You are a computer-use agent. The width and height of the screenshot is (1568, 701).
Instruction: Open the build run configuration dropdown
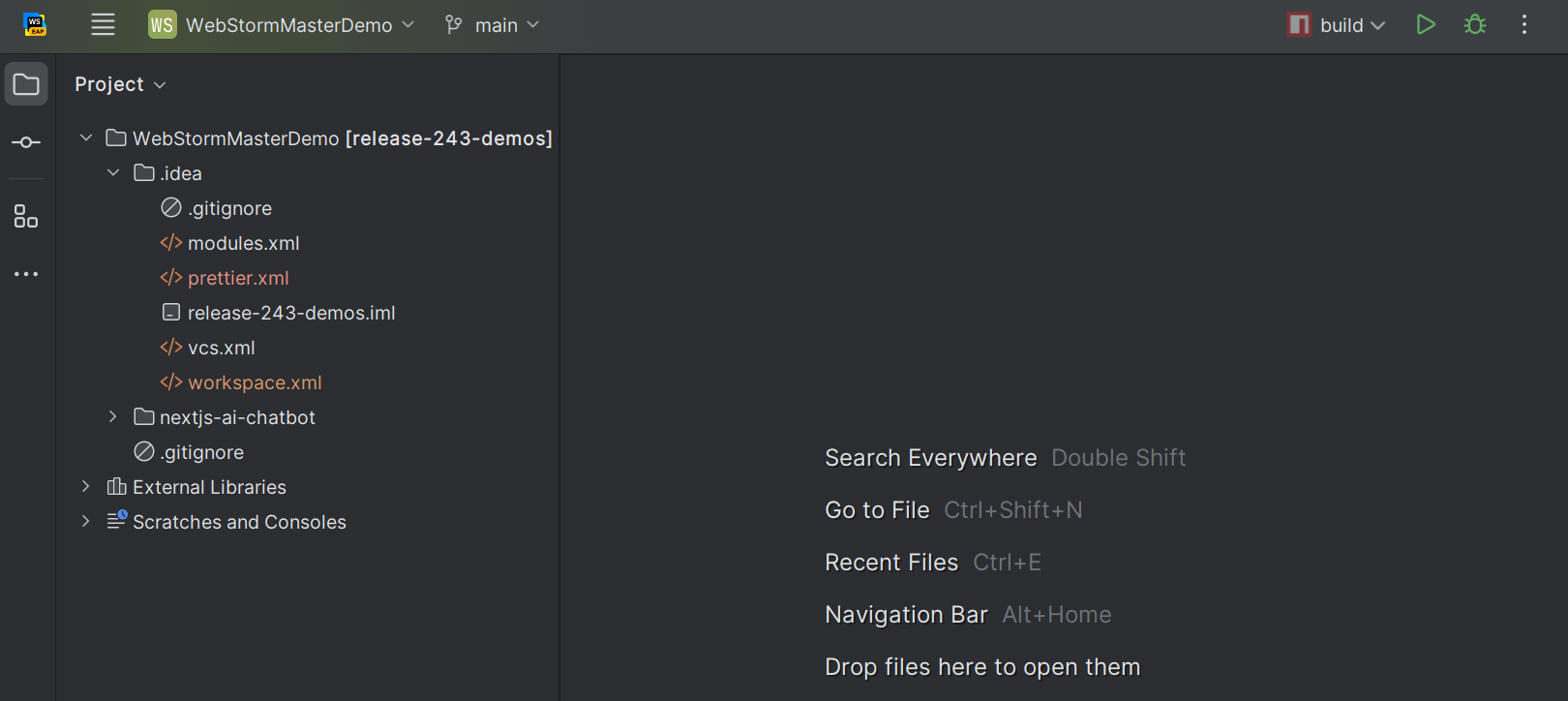[x=1337, y=25]
